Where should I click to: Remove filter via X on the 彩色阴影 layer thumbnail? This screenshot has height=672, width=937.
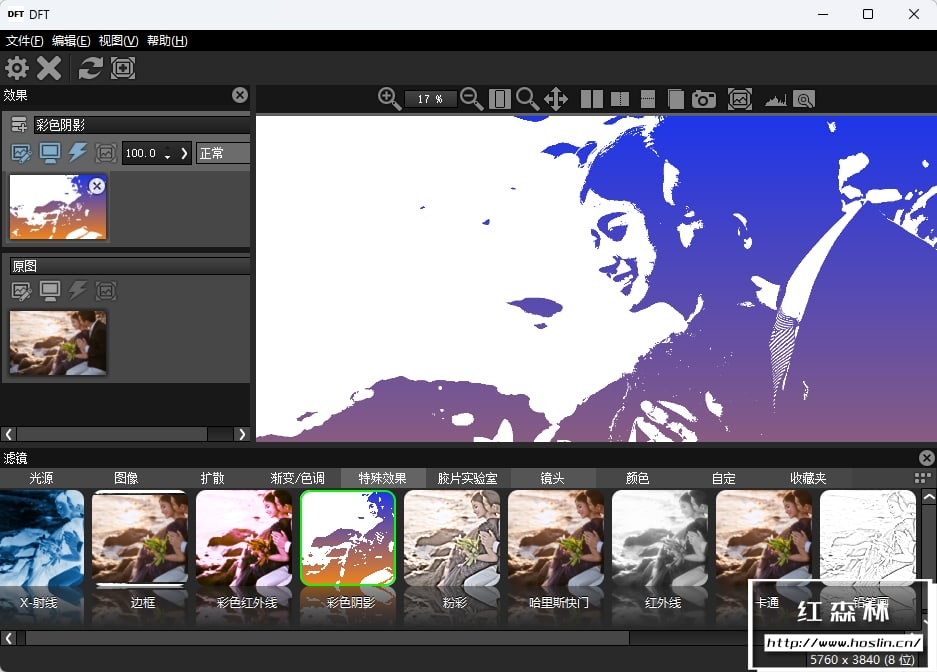click(x=97, y=186)
